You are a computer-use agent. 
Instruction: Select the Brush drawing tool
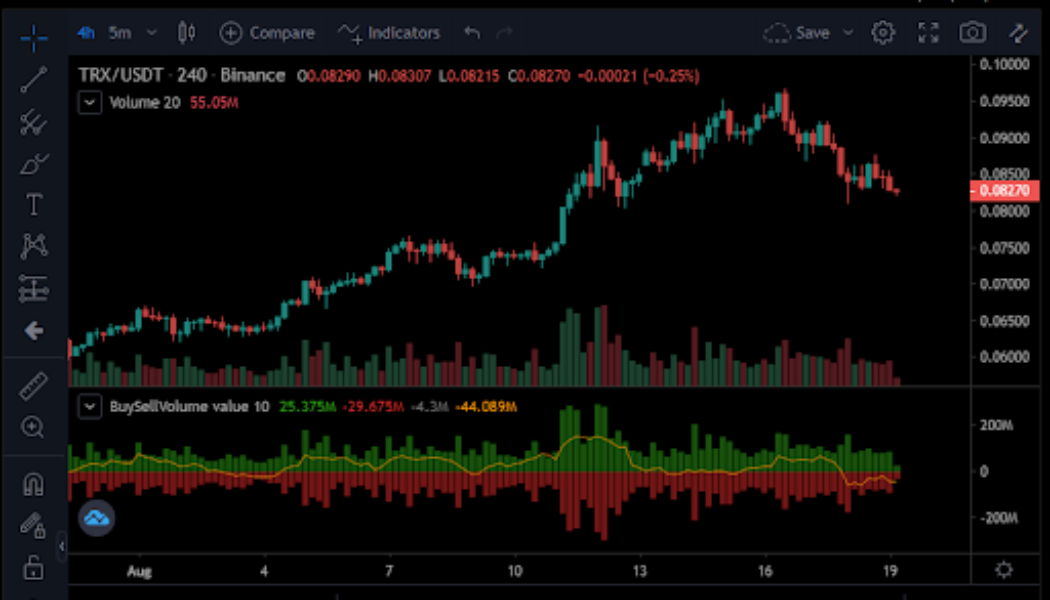(33, 162)
